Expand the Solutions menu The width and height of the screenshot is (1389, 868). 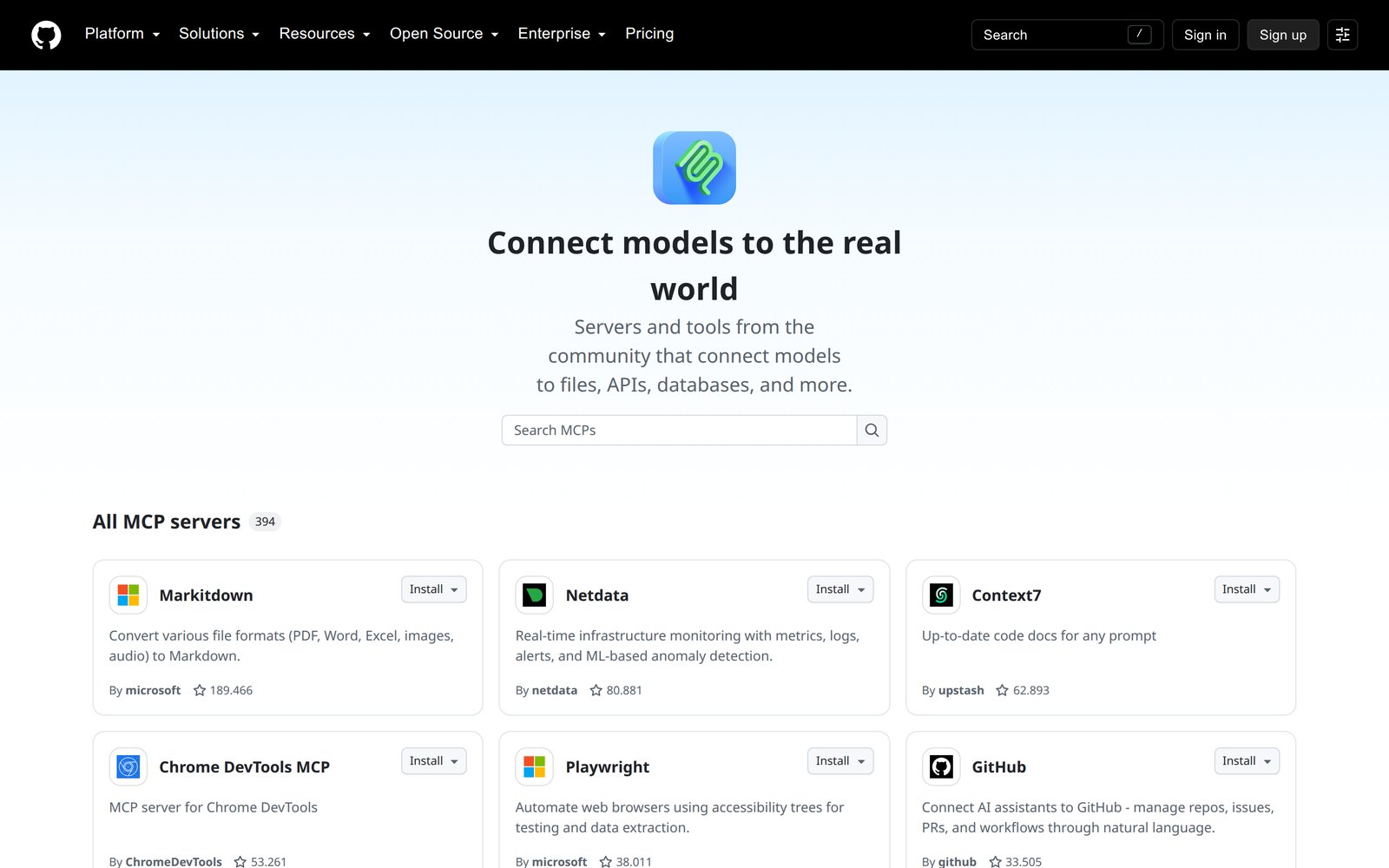click(x=220, y=34)
